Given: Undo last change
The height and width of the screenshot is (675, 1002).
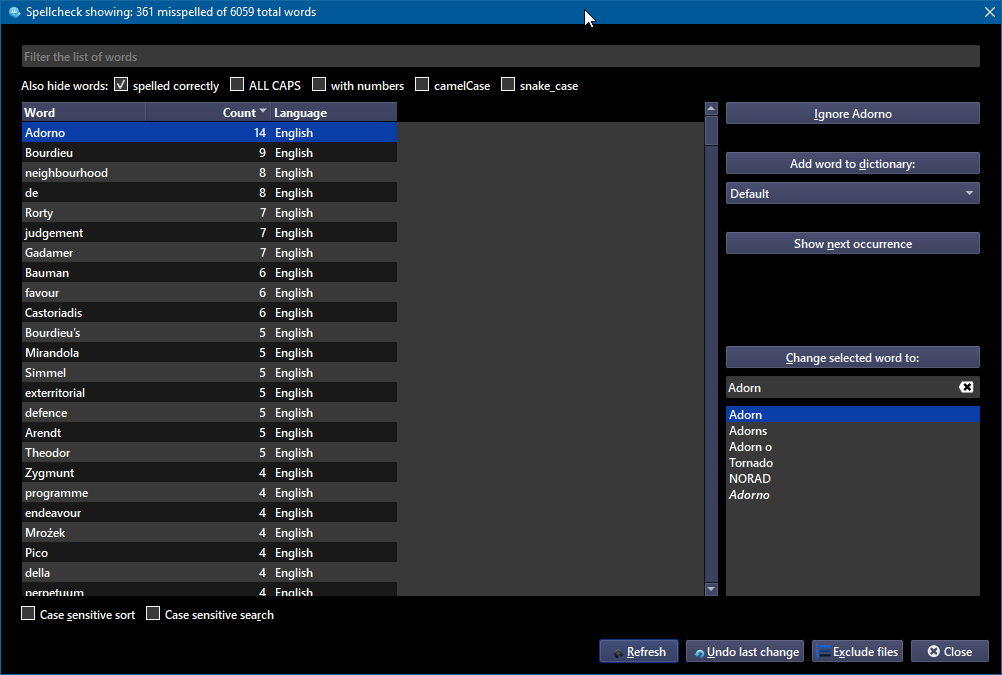Looking at the screenshot, I should [x=745, y=651].
